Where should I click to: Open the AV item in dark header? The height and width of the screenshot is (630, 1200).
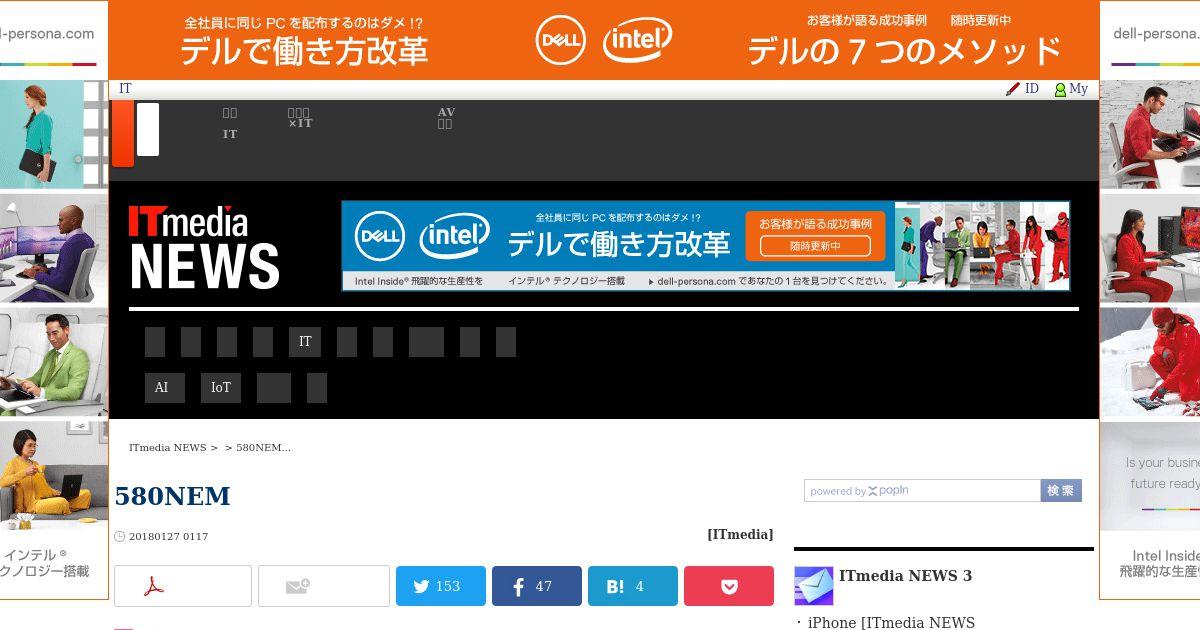coord(446,118)
